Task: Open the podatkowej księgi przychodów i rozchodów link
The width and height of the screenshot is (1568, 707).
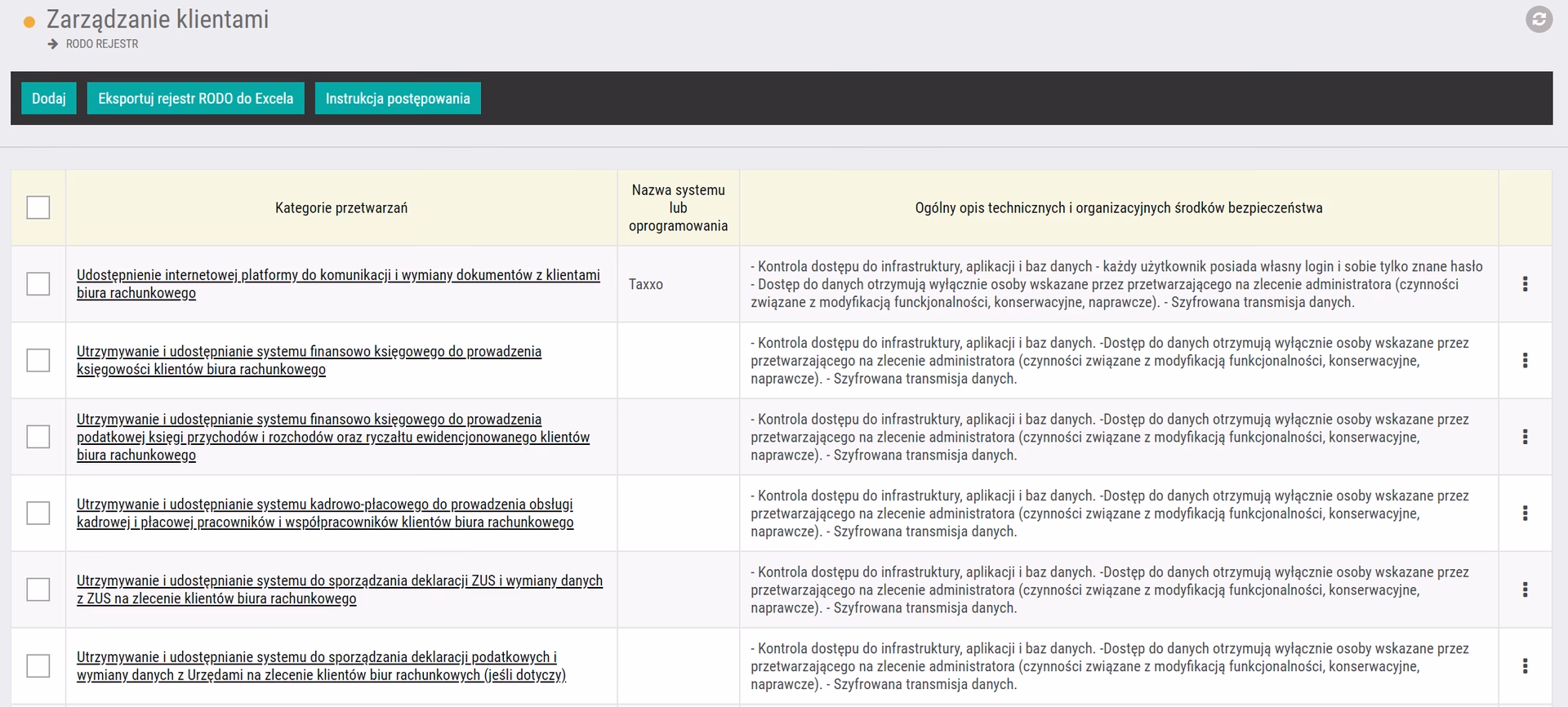Action: pyautogui.click(x=332, y=437)
